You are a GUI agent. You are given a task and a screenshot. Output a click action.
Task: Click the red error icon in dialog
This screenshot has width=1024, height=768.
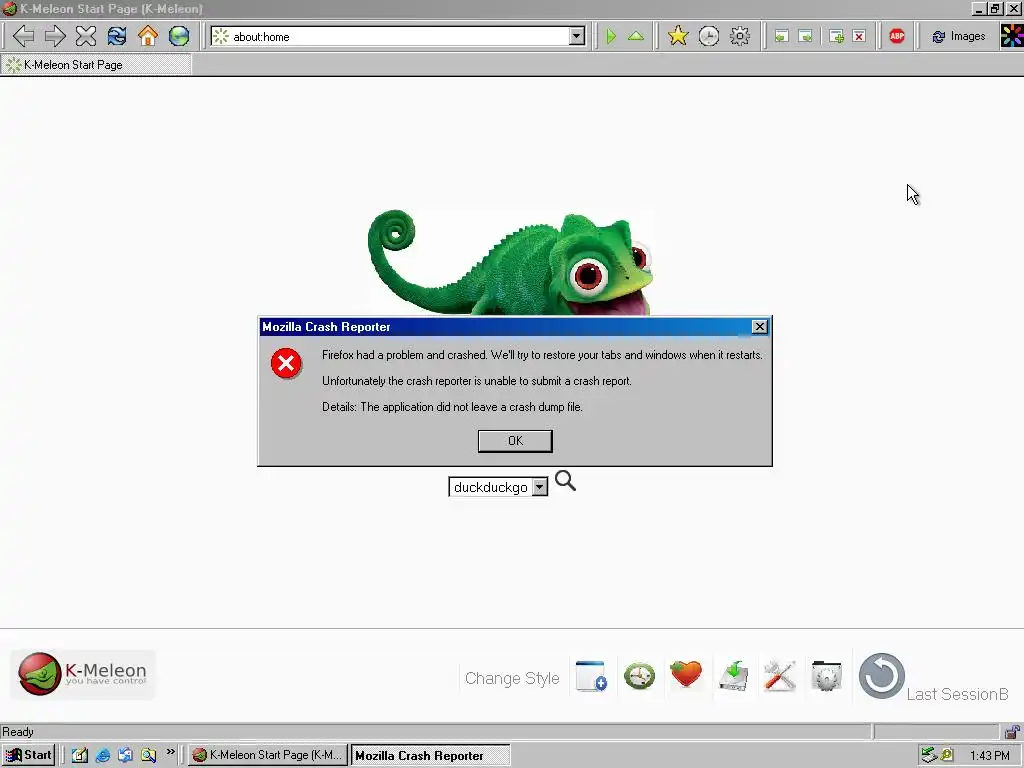coord(286,363)
